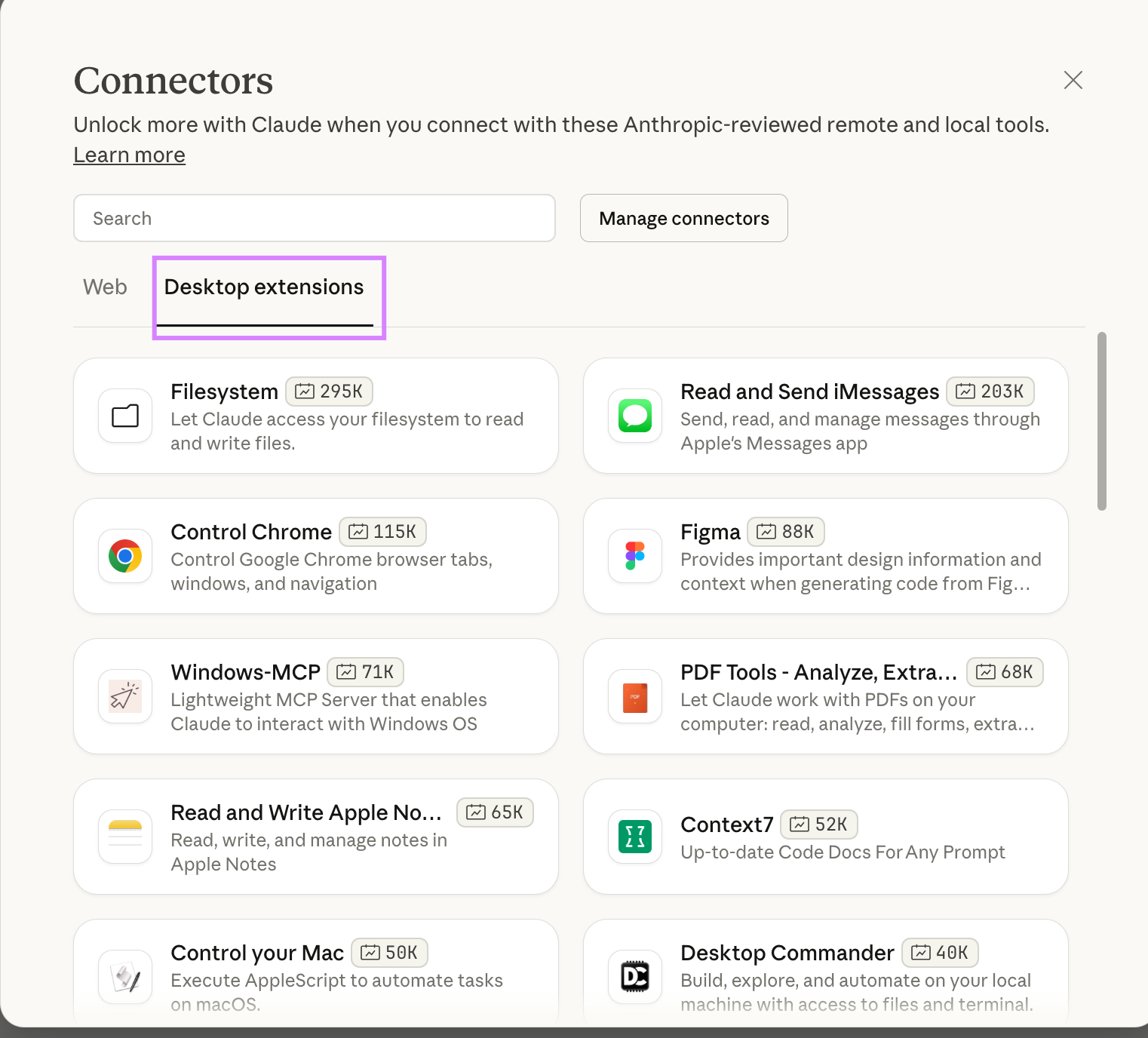Click the 115K downloads badge on Control Chrome
Screen dimensions: 1148x1038
(383, 532)
